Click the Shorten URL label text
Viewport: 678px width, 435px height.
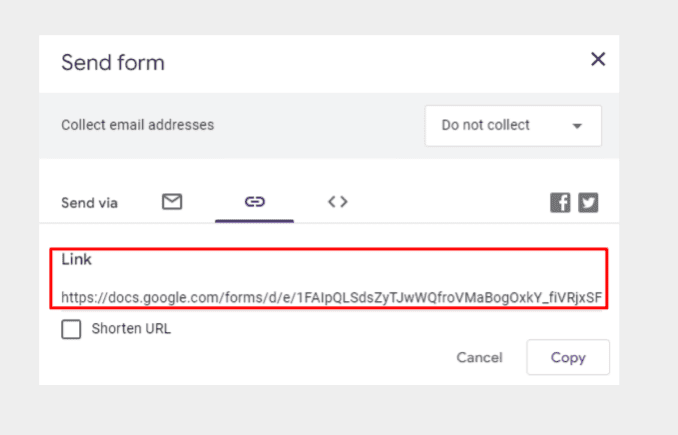click(131, 329)
